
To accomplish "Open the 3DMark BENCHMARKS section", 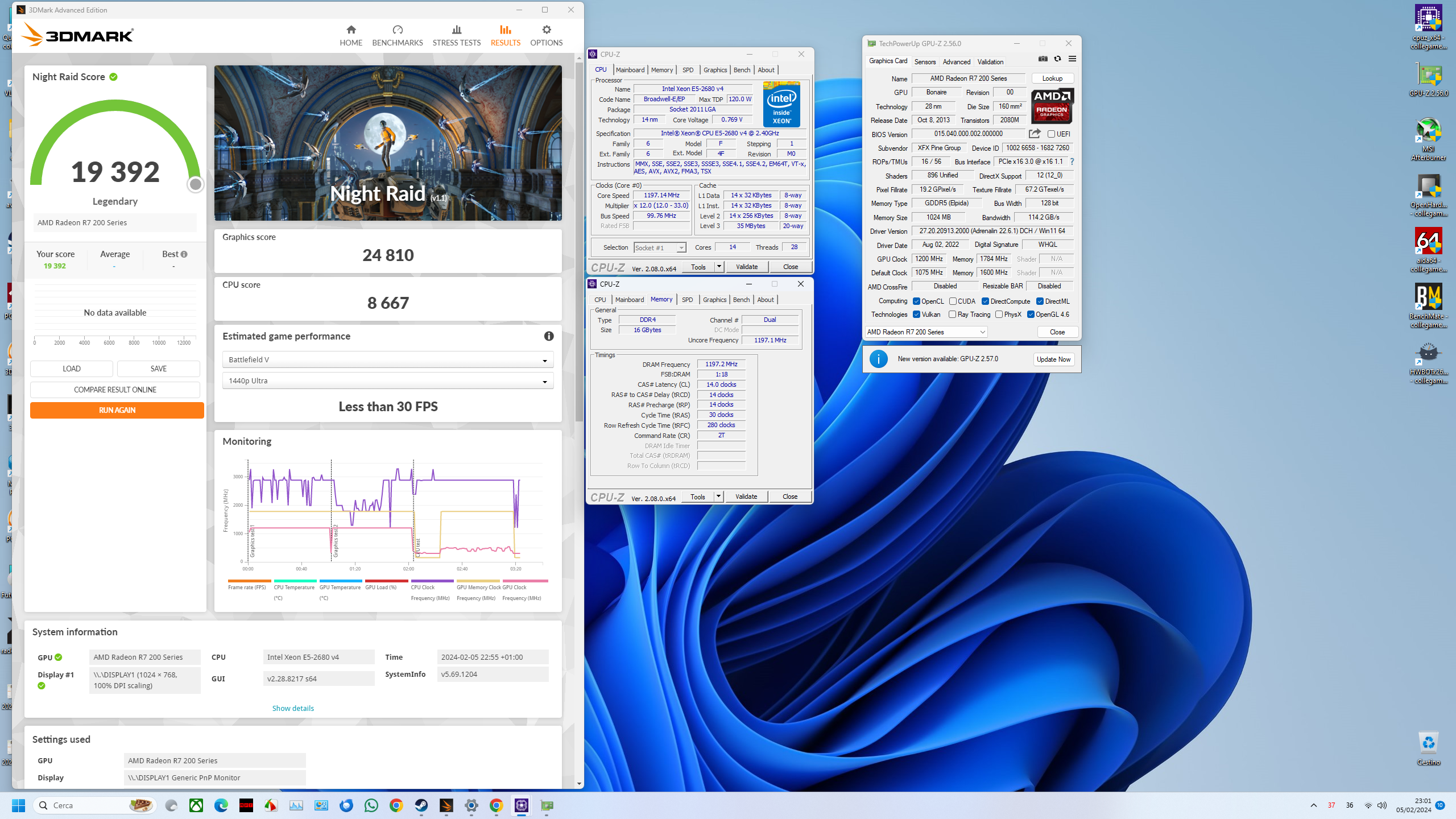I will pos(398,35).
